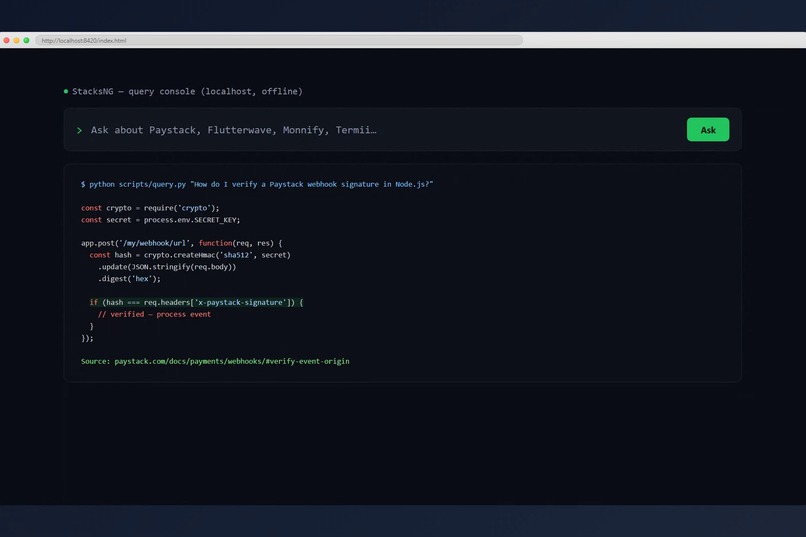Click the 'const secret = process.env.SECRET_KEY;' line
The width and height of the screenshot is (806, 537).
click(x=160, y=219)
